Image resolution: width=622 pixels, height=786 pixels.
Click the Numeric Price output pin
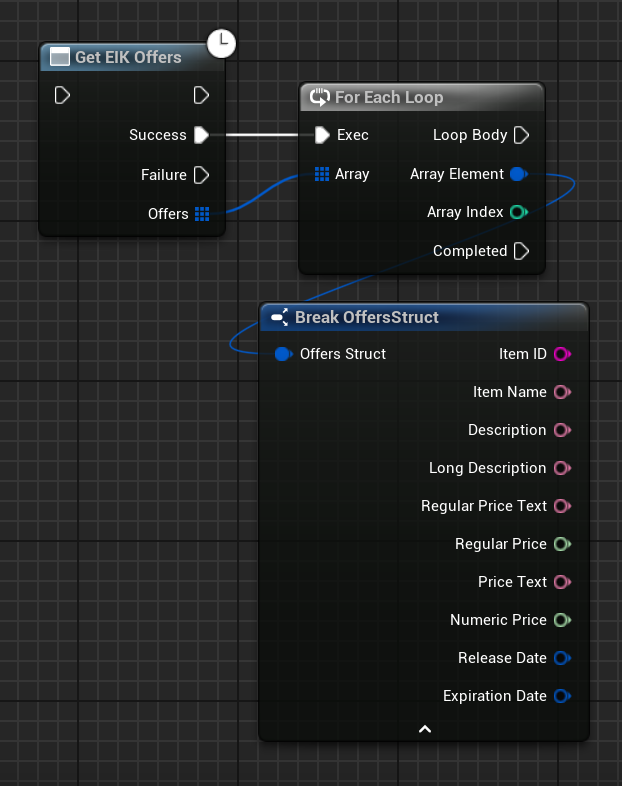[561, 620]
